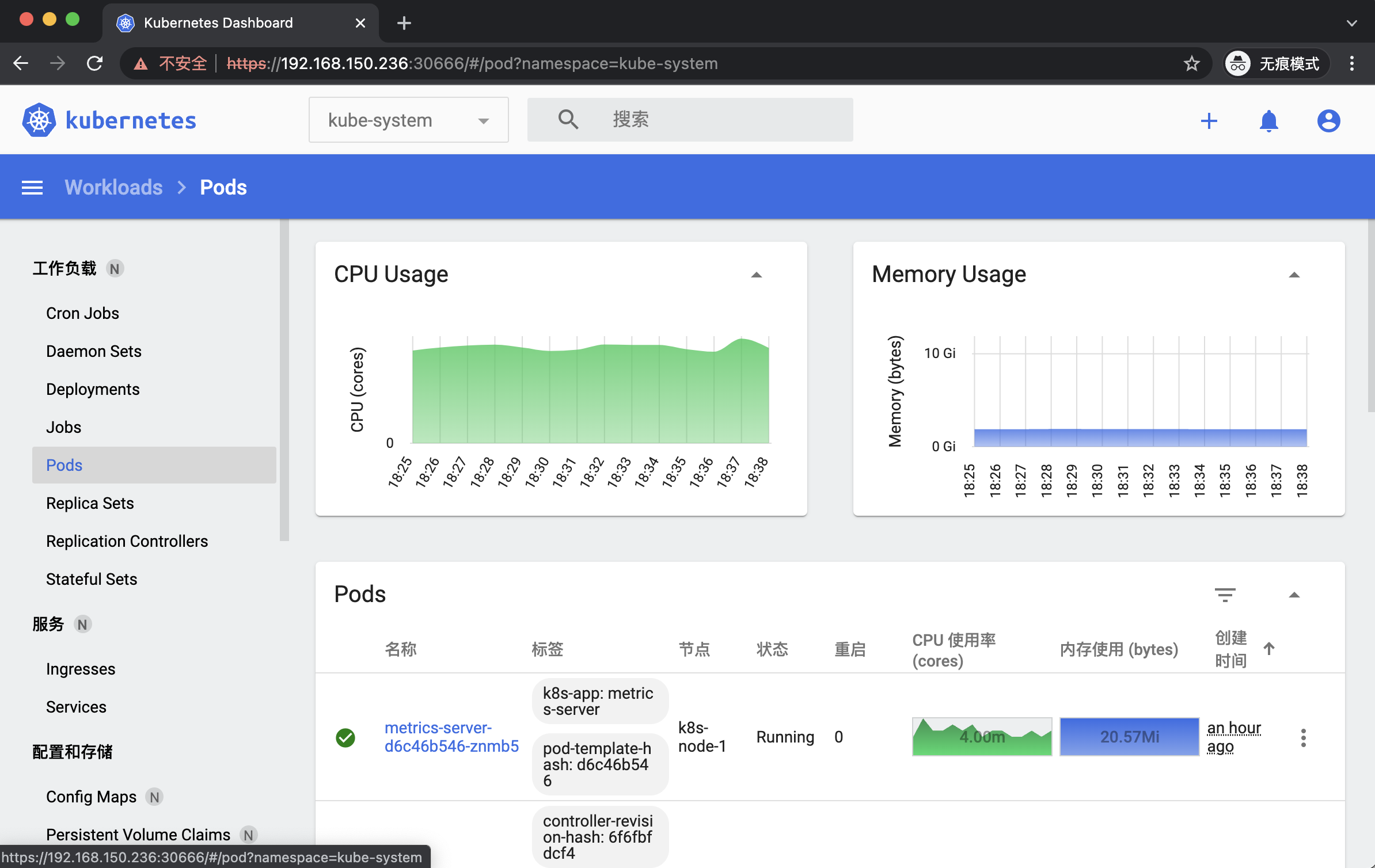
Task: Collapse the CPU Usage card
Action: pos(757,275)
